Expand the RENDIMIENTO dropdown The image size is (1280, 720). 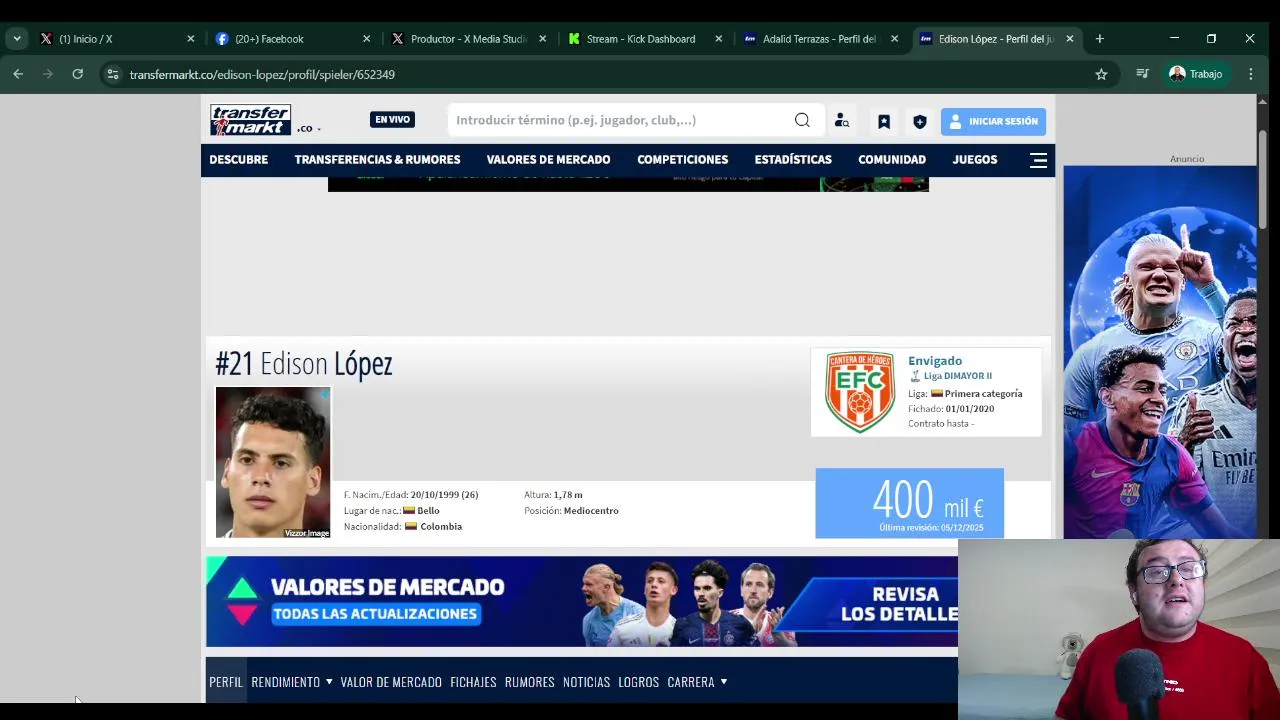pyautogui.click(x=292, y=682)
